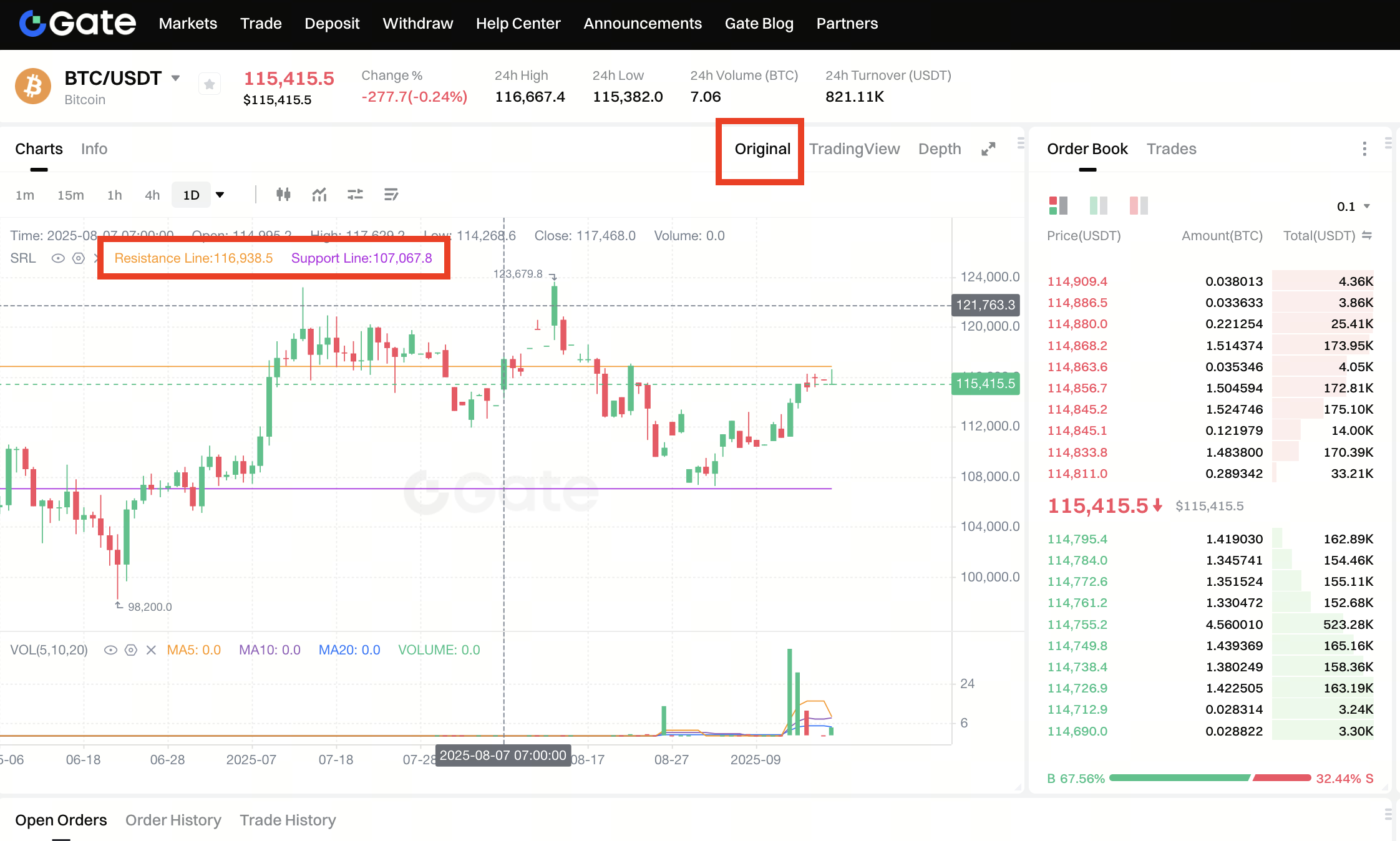The height and width of the screenshot is (841, 1400).
Task: Remove the VOL indicator with X
Action: tap(151, 650)
